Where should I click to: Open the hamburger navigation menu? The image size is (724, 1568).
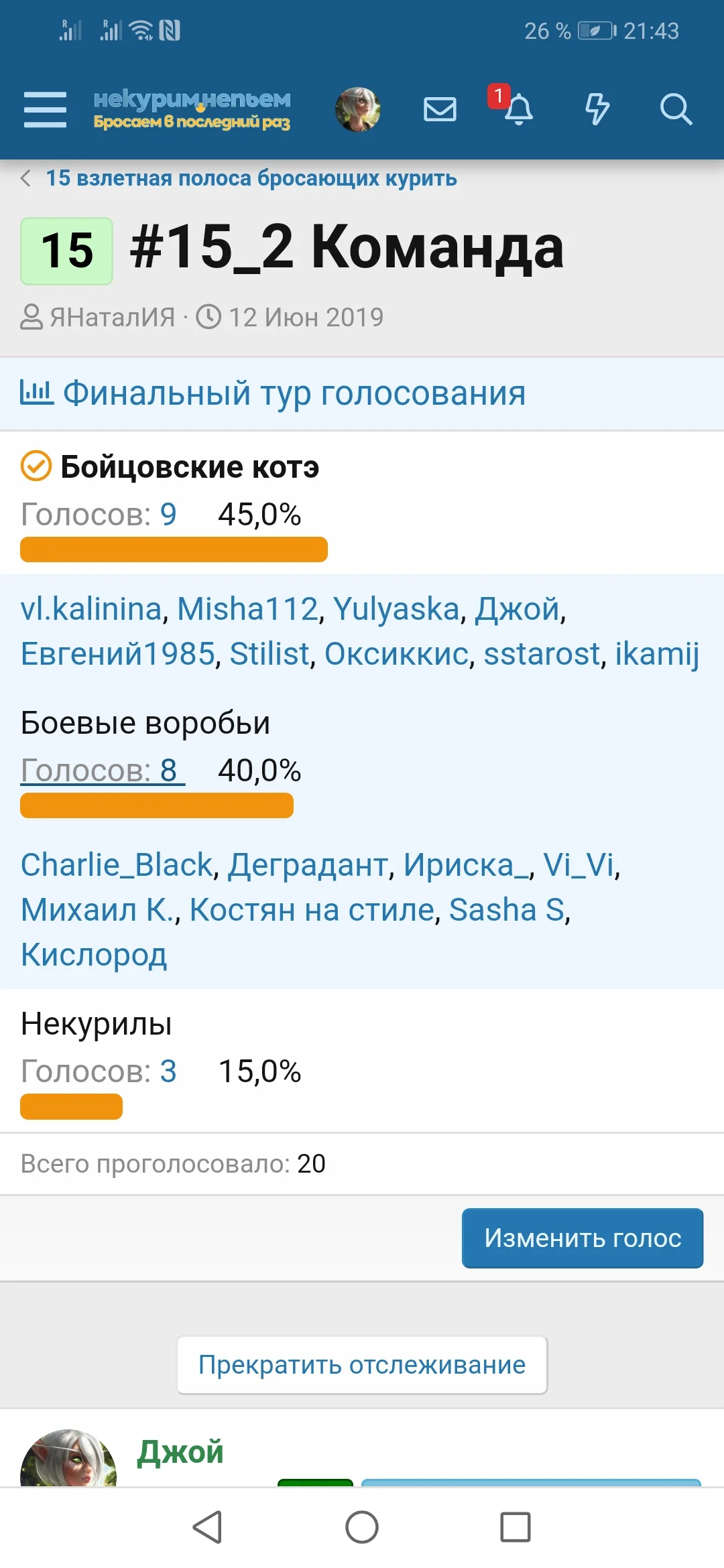pos(45,109)
